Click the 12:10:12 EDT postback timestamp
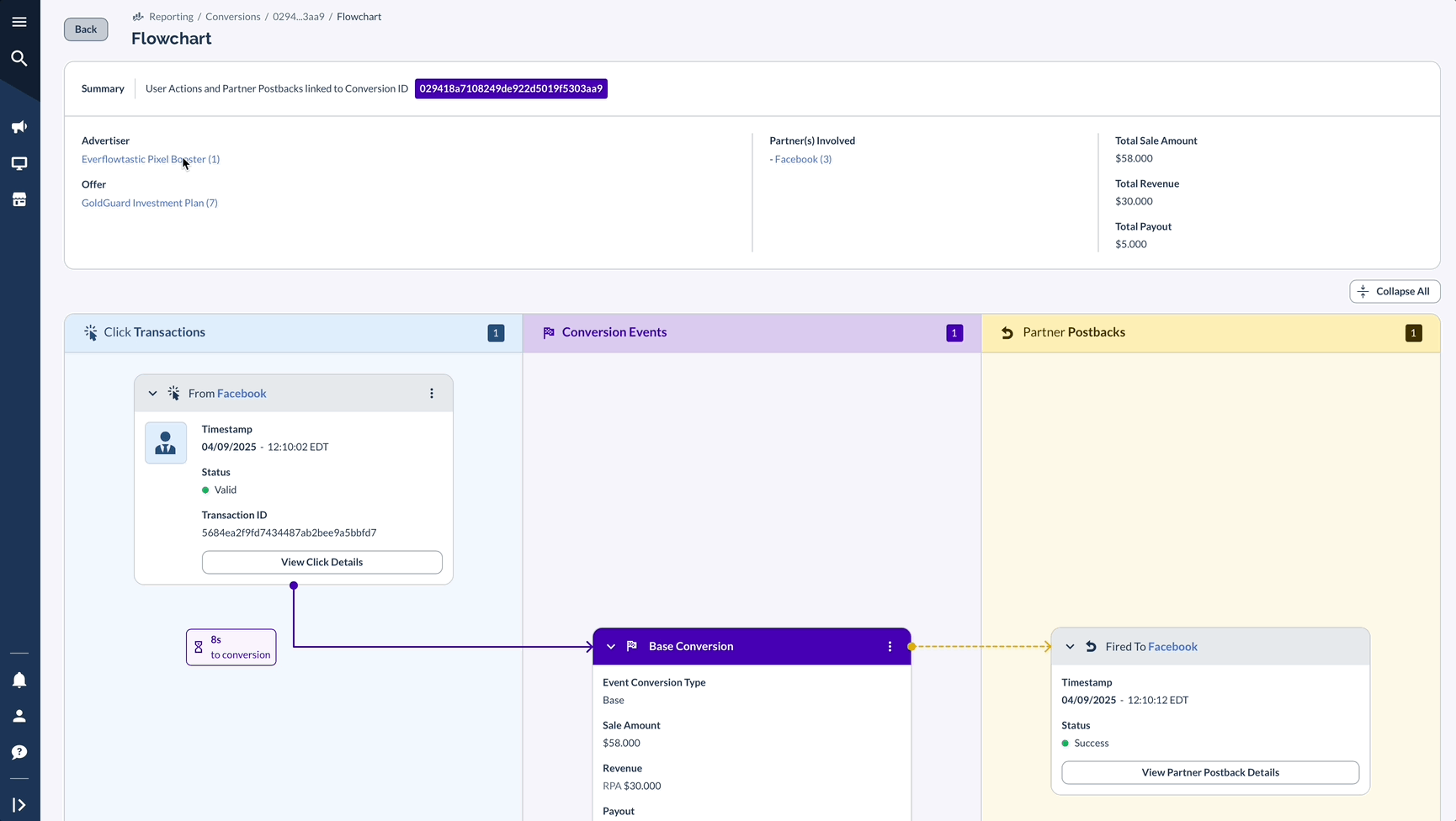This screenshot has height=821, width=1456. click(x=1158, y=700)
